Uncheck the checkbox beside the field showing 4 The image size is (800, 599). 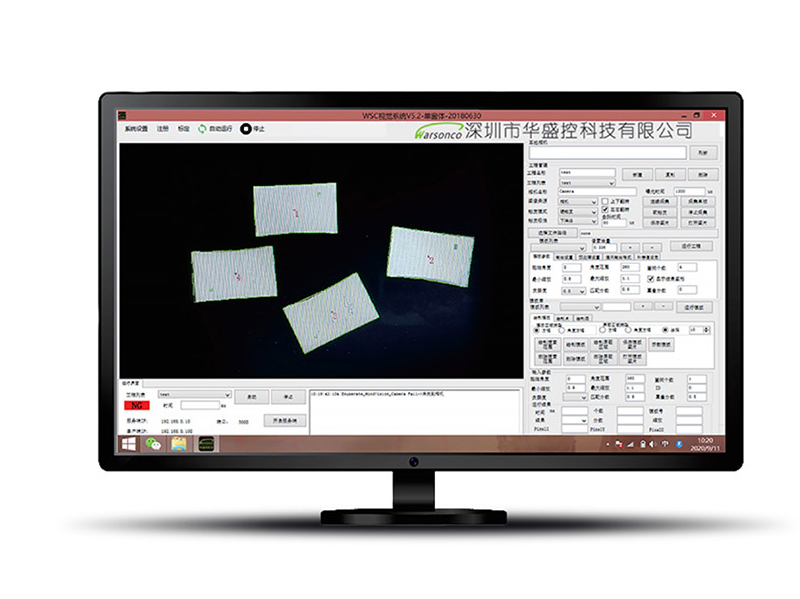point(651,279)
